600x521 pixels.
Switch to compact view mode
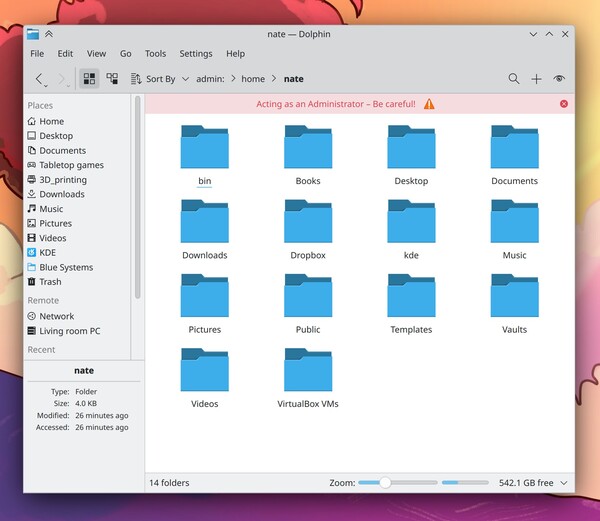(x=112, y=79)
